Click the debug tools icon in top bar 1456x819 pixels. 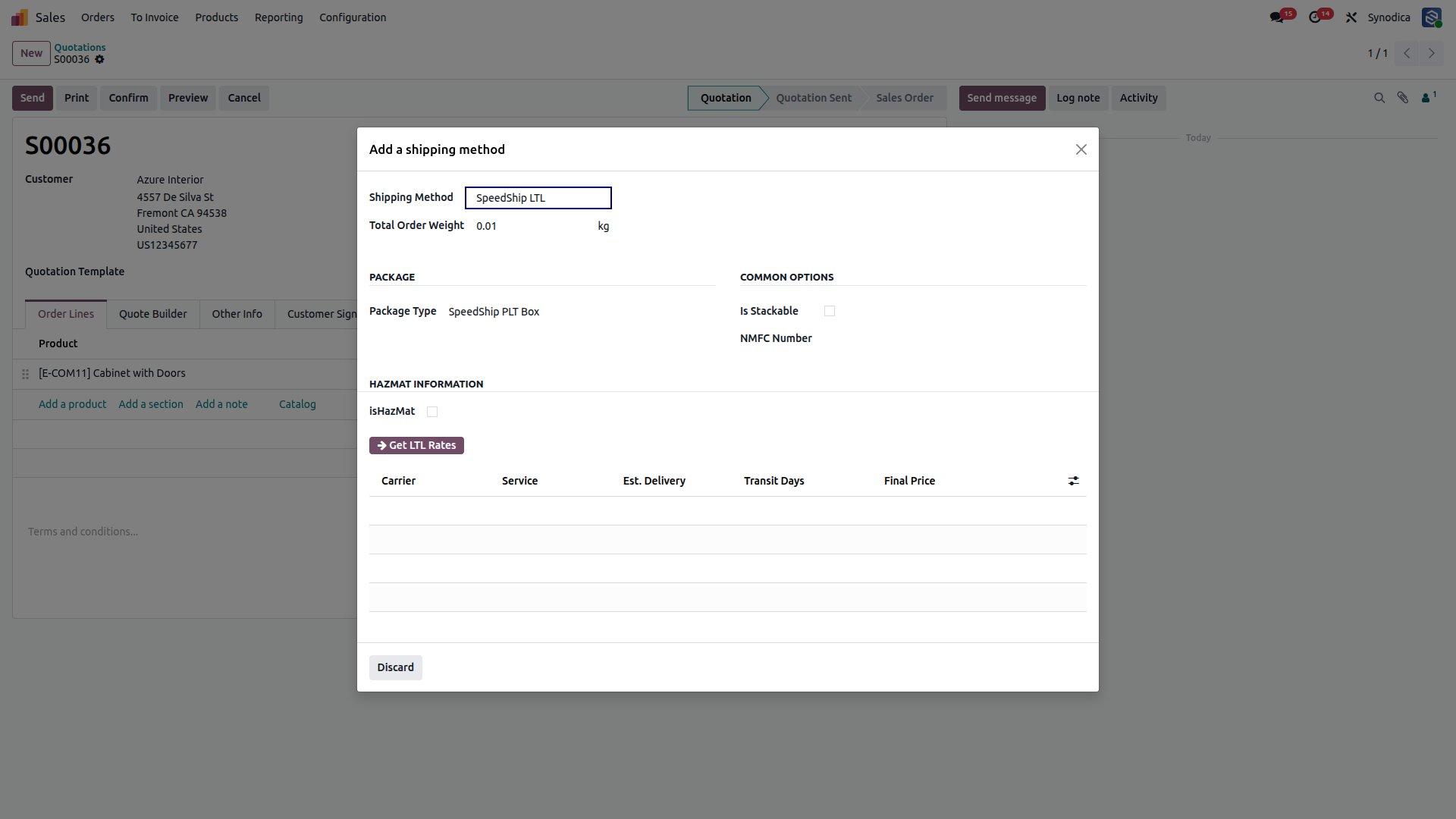pos(1351,17)
